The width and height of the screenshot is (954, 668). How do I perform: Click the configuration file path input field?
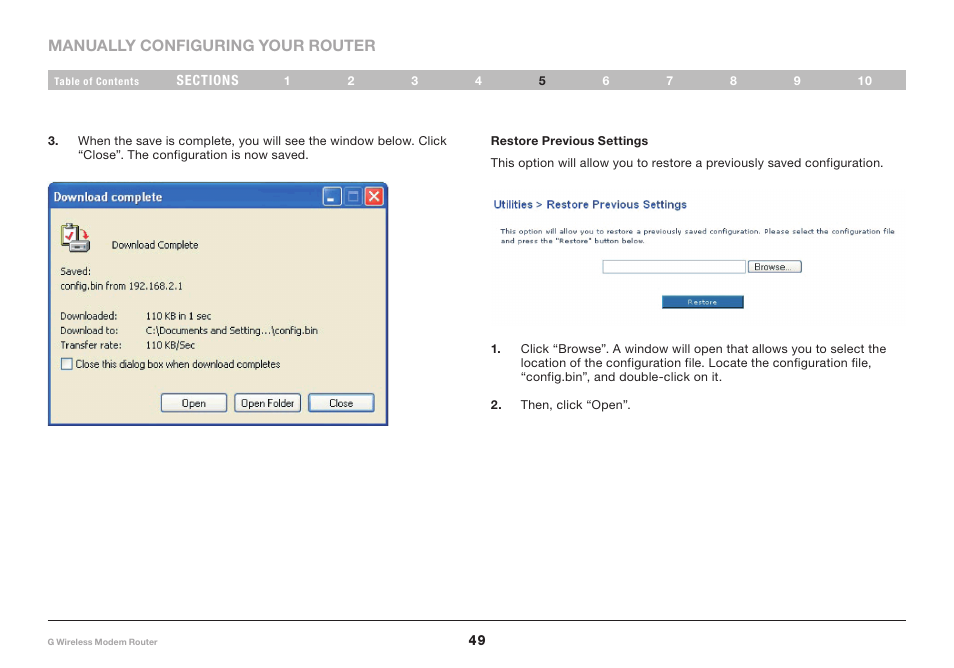pyautogui.click(x=674, y=266)
